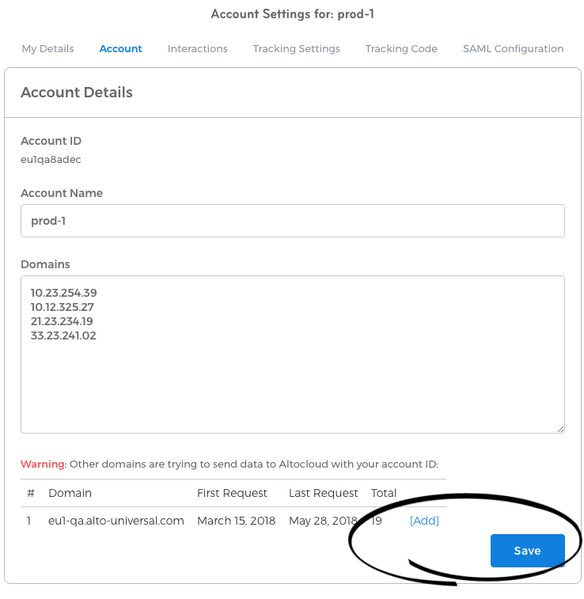Go to the Tracking Code tab

(x=401, y=49)
